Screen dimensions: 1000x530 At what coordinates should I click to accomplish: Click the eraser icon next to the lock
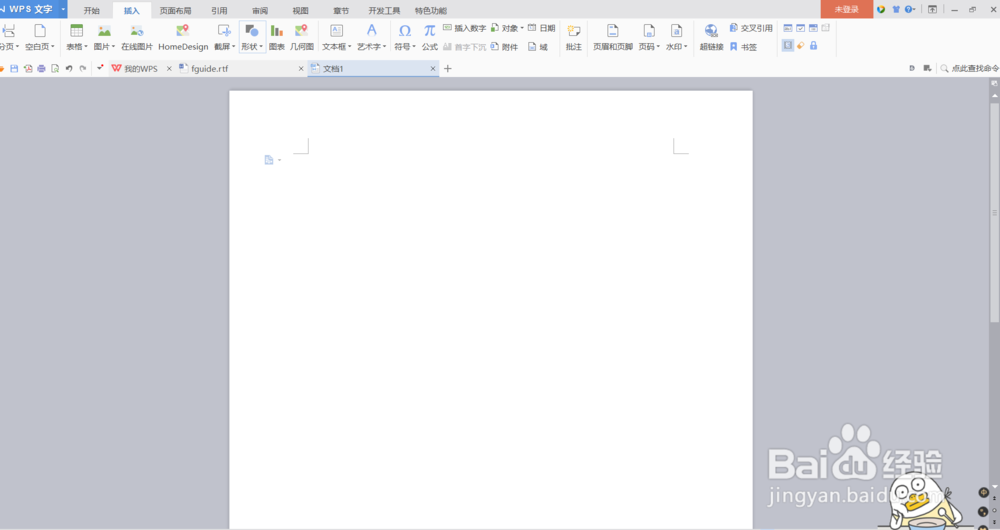coord(800,45)
